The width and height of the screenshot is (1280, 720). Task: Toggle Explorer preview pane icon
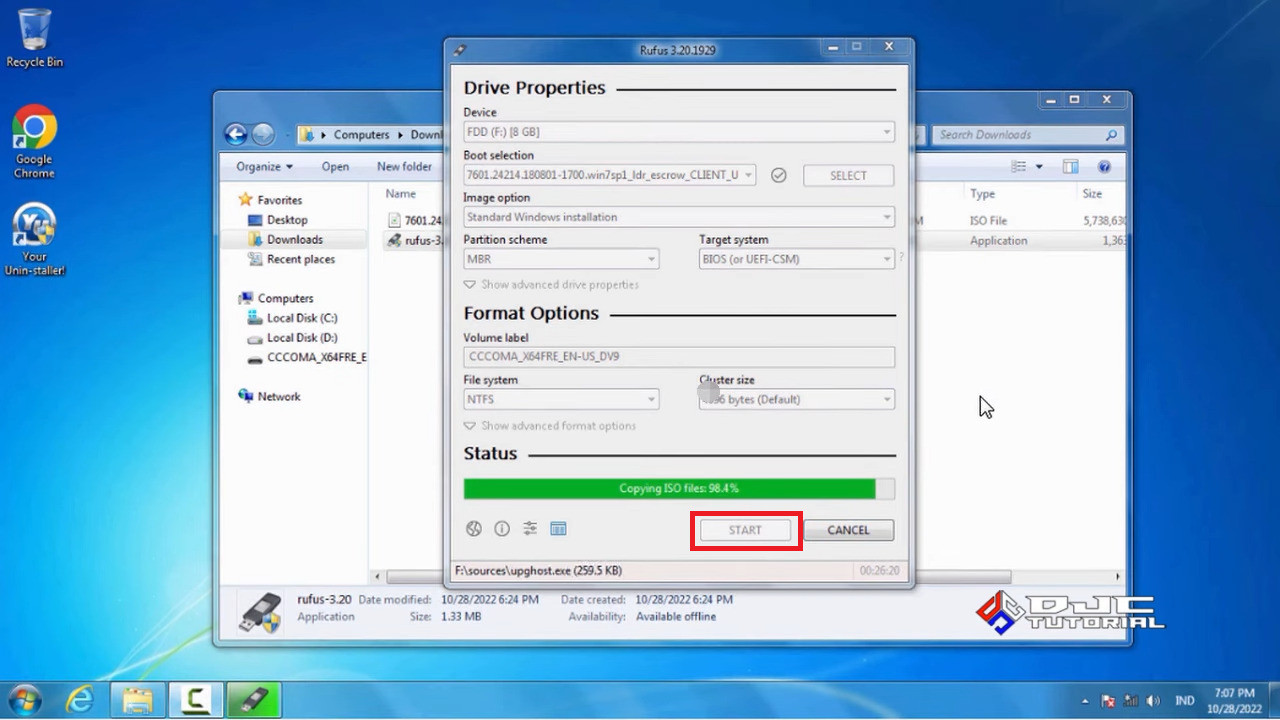(x=1071, y=167)
